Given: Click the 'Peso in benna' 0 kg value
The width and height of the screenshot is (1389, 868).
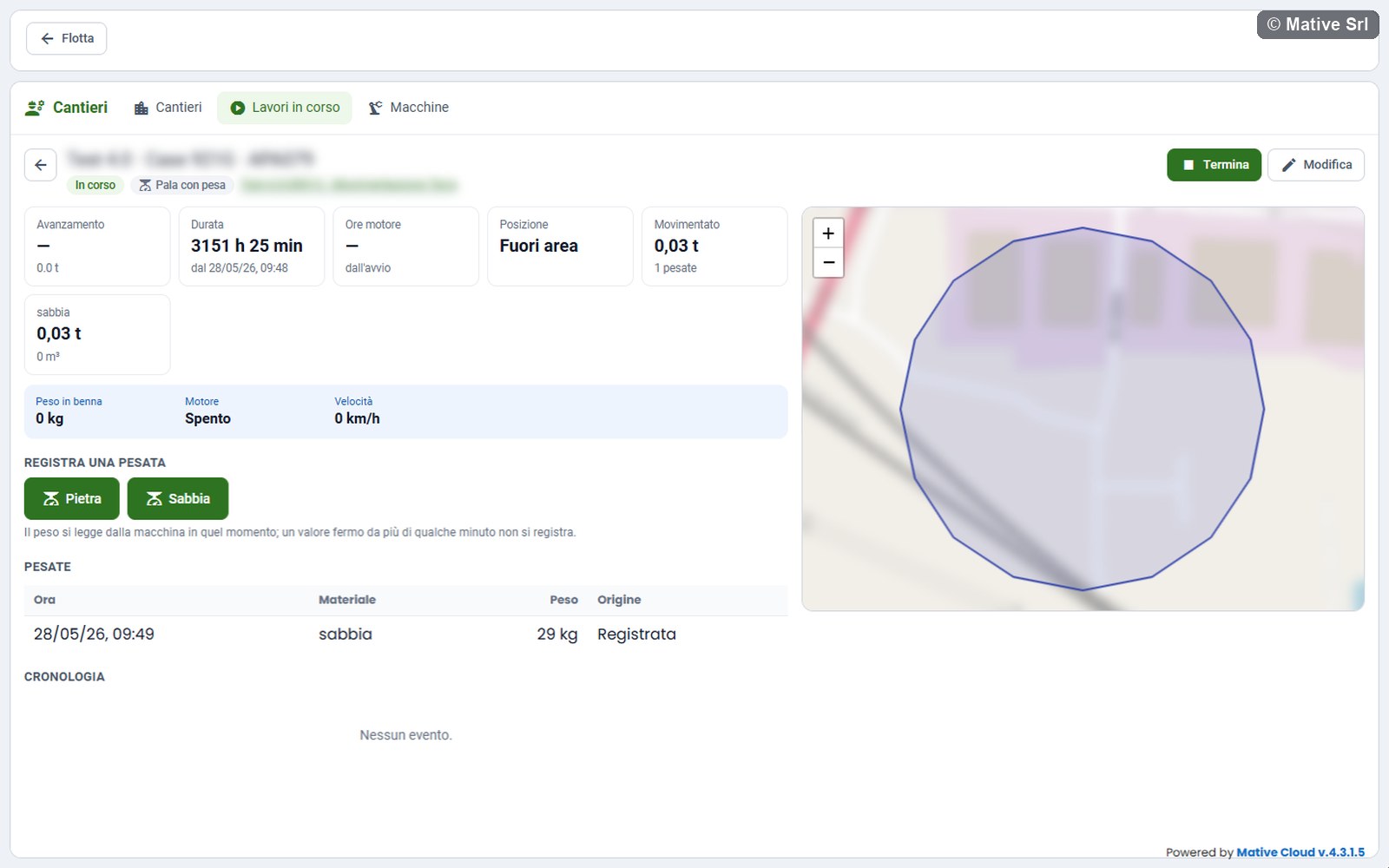Looking at the screenshot, I should pyautogui.click(x=49, y=418).
